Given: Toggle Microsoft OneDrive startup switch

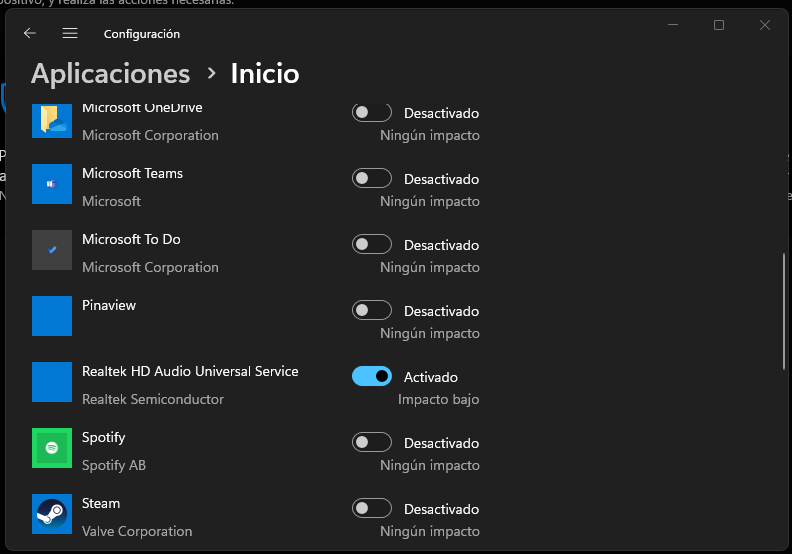Looking at the screenshot, I should pos(372,112).
